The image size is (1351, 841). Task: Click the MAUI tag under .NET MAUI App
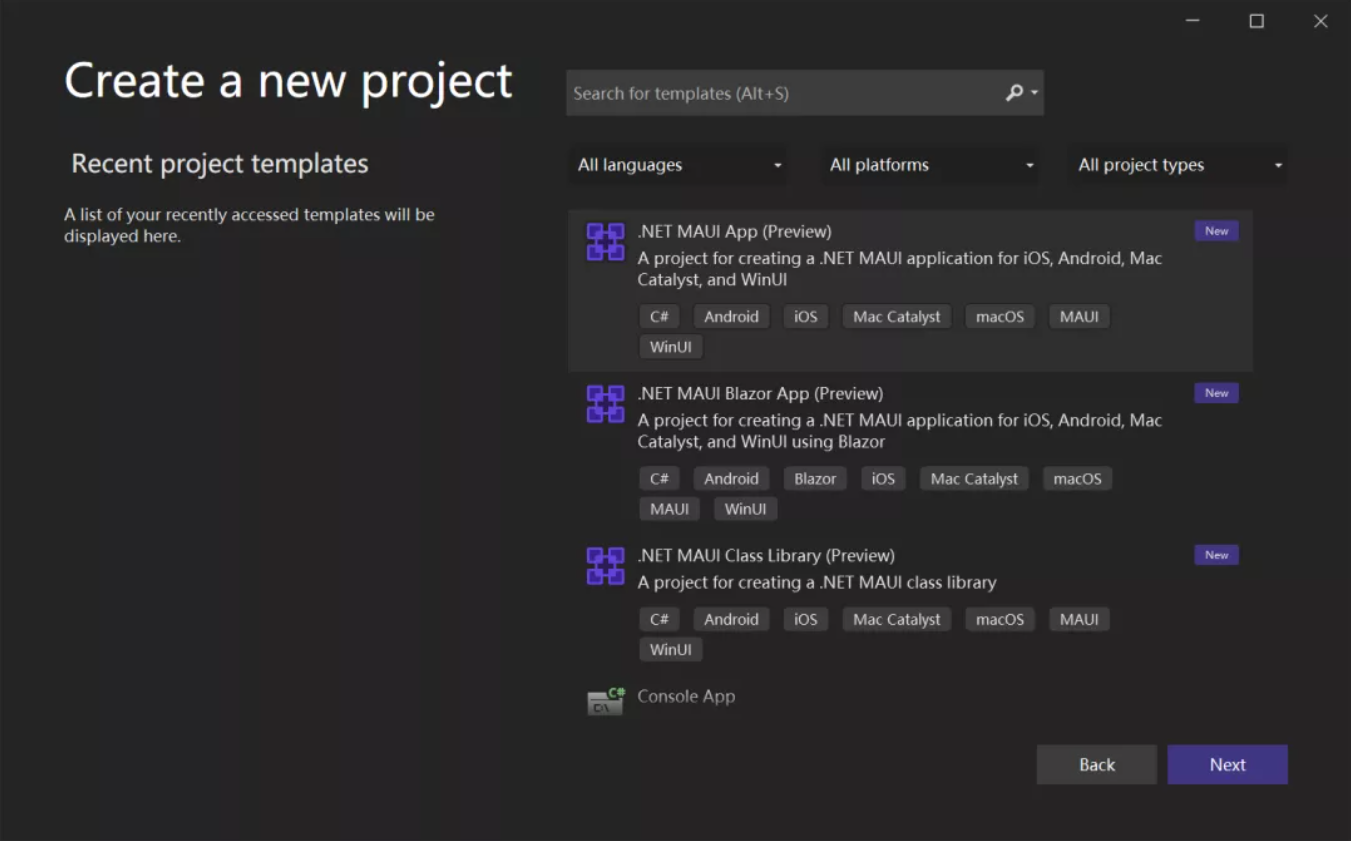[1079, 316]
